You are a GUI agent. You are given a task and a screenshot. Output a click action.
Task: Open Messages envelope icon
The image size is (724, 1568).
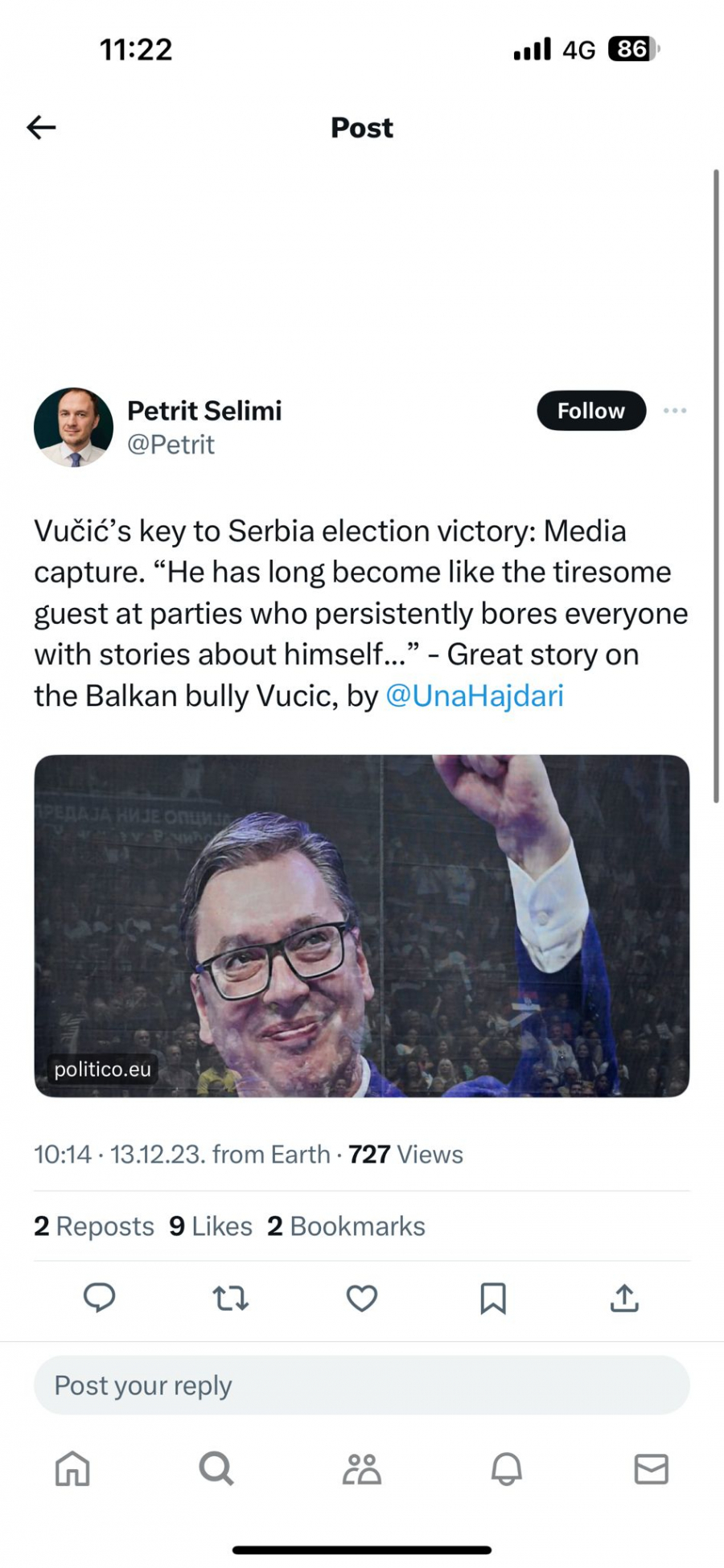[651, 1469]
